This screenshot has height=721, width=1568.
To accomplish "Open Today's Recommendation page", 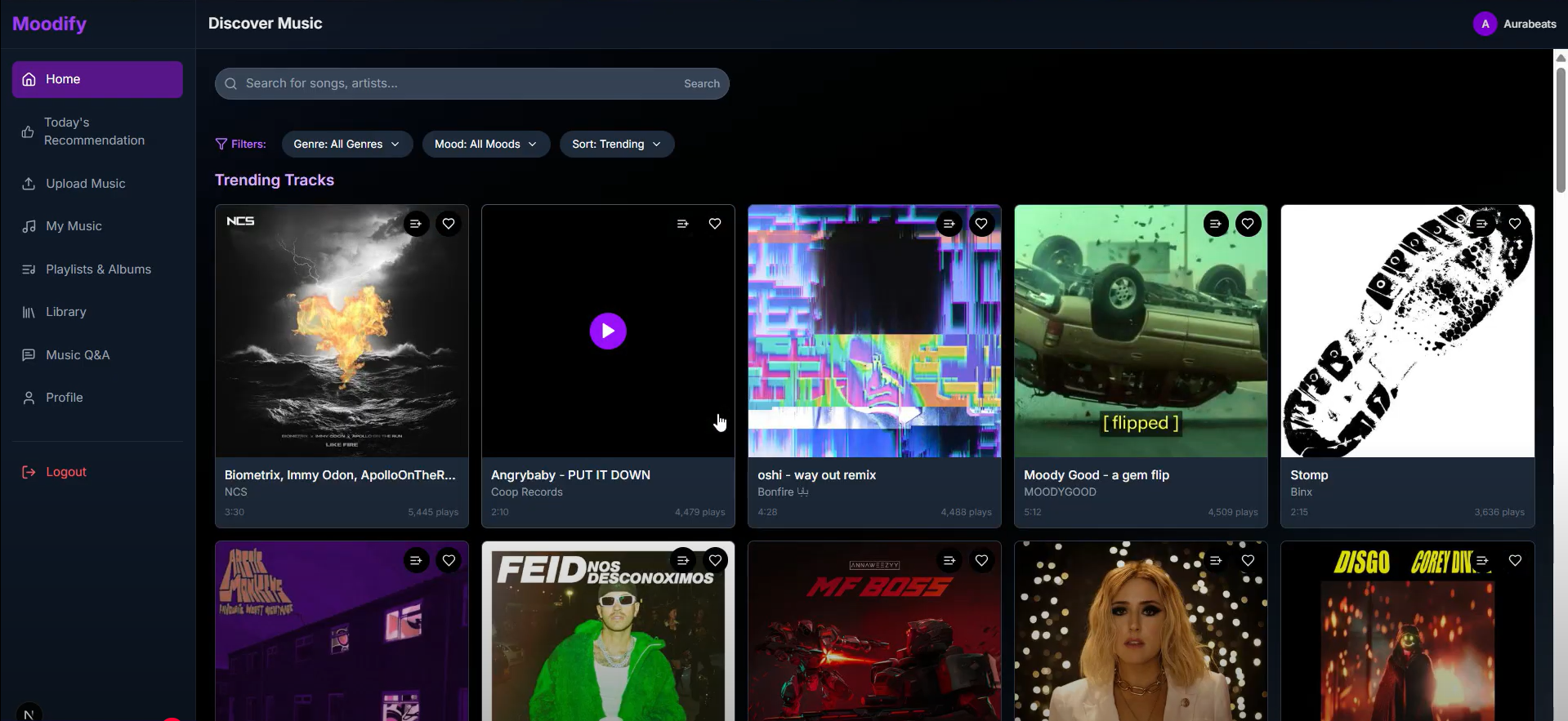I will (97, 131).
